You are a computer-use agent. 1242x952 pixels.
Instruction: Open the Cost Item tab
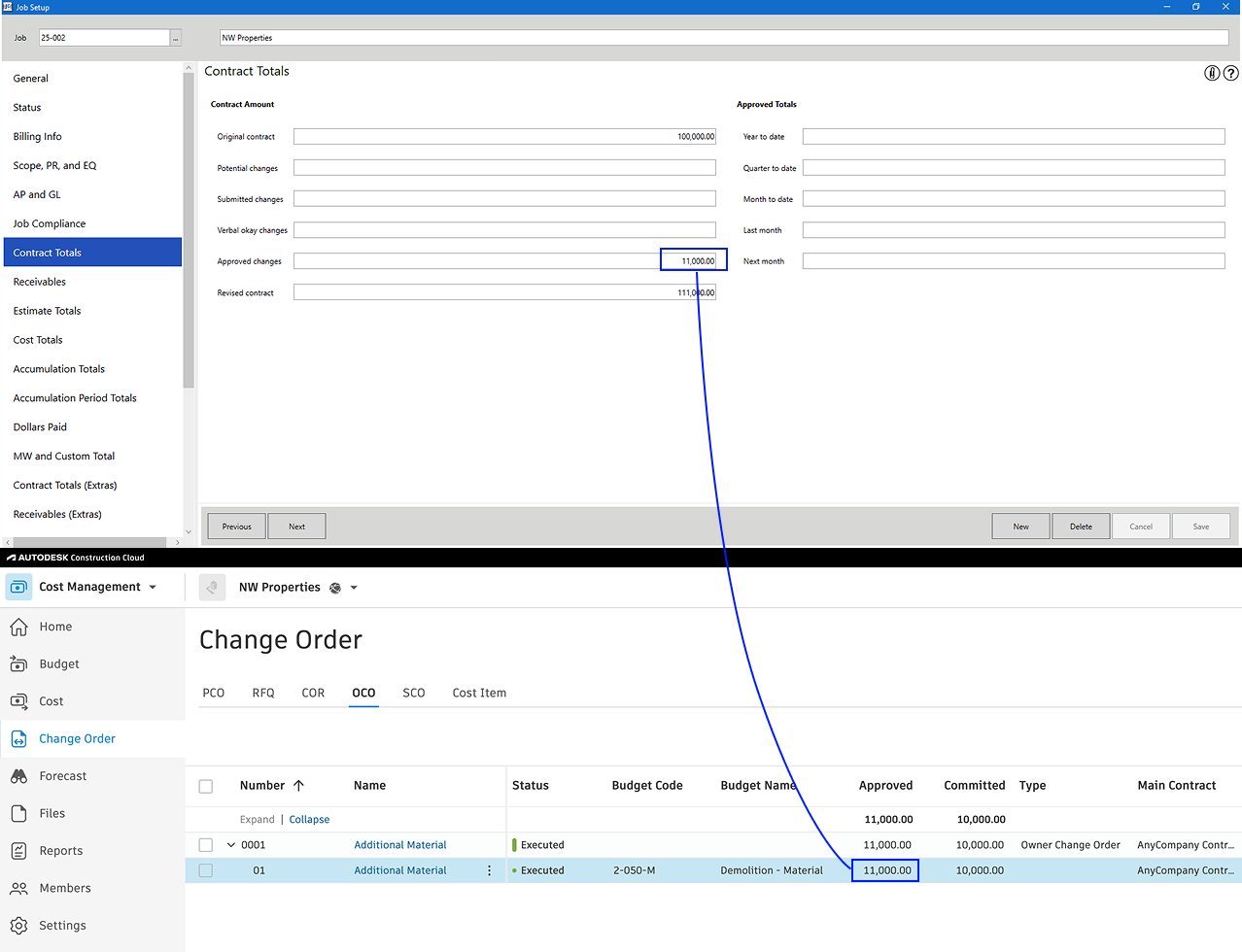coord(478,693)
